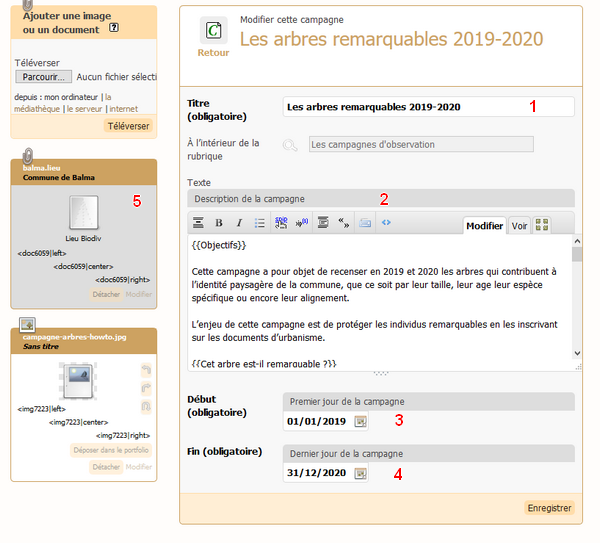Click Parcourir to choose a file
Image resolution: width=600 pixels, height=543 pixels.
pos(43,76)
